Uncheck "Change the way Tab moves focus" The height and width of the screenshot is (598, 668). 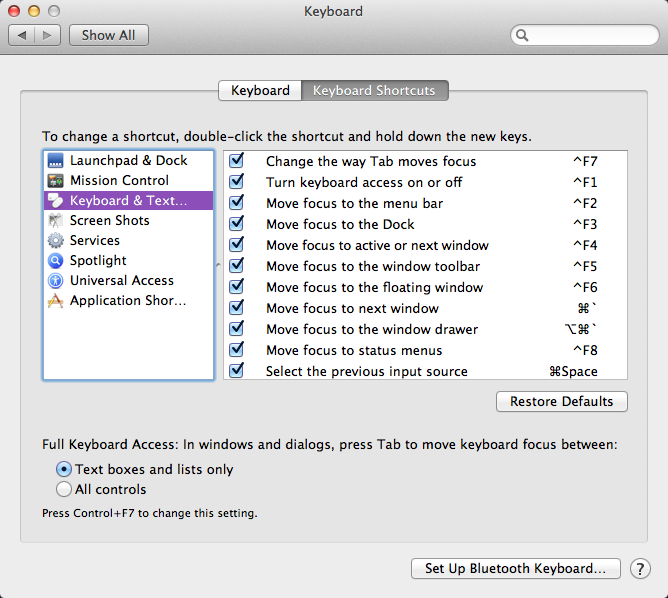(x=237, y=161)
